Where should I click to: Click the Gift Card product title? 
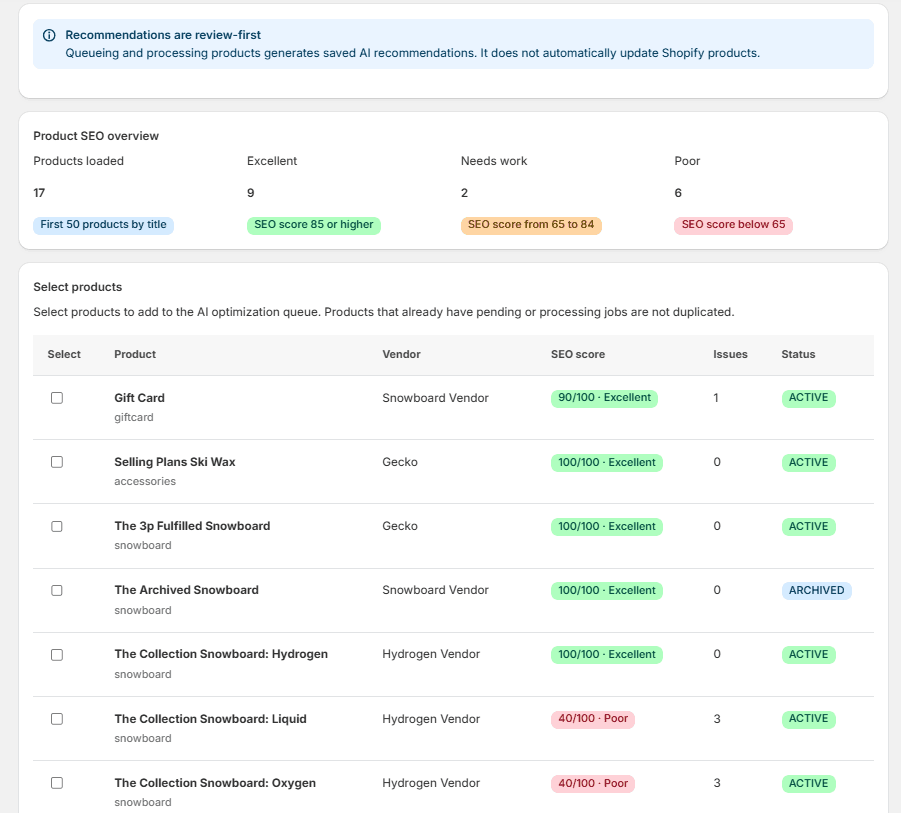139,398
